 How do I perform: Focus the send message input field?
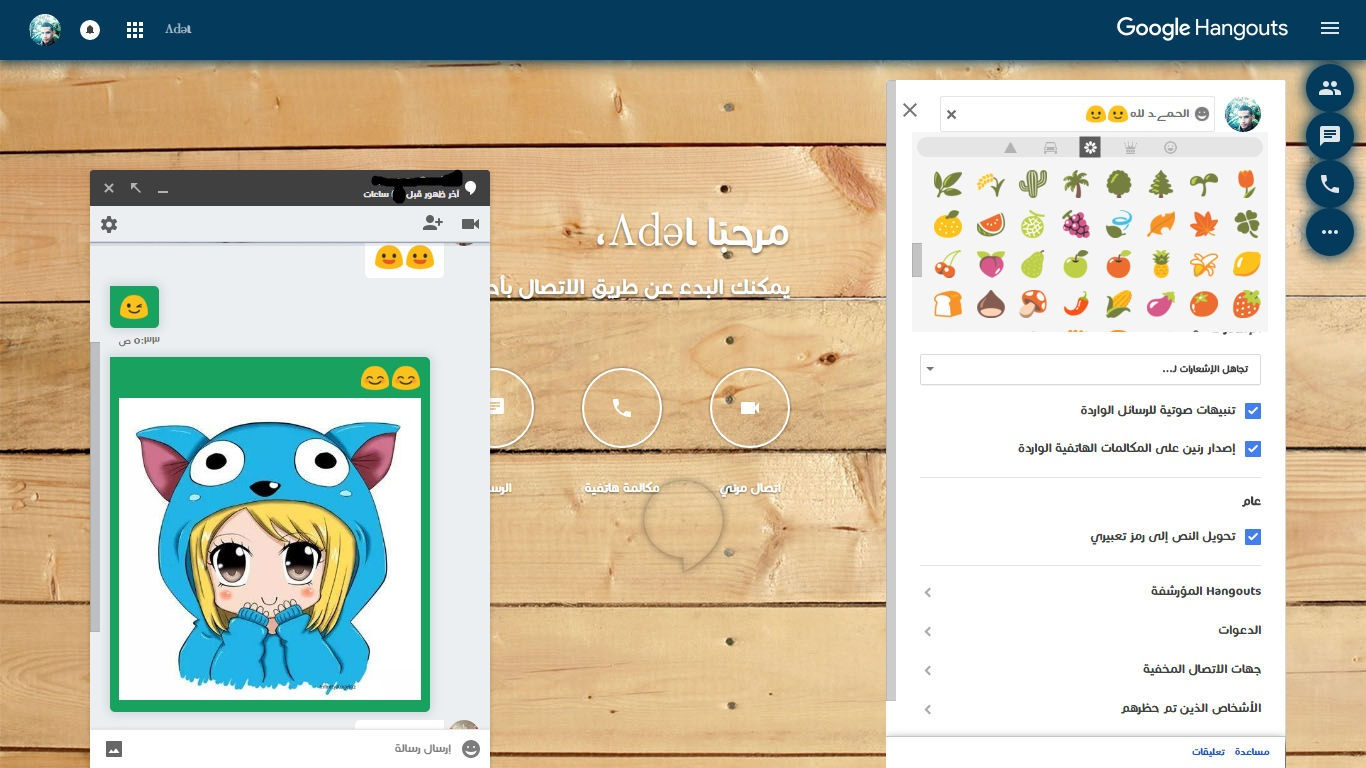point(290,748)
